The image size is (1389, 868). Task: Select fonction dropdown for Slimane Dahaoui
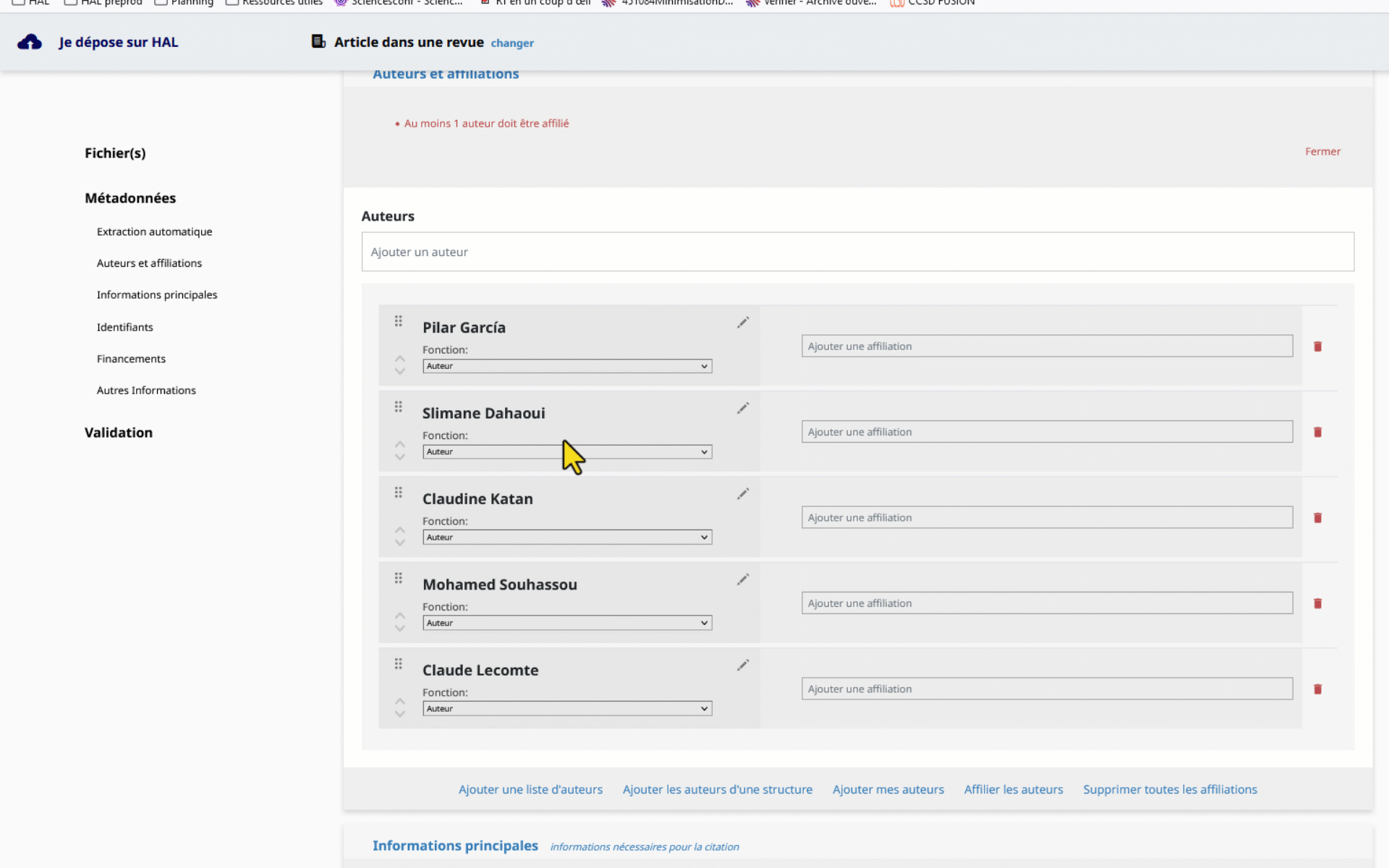566,451
